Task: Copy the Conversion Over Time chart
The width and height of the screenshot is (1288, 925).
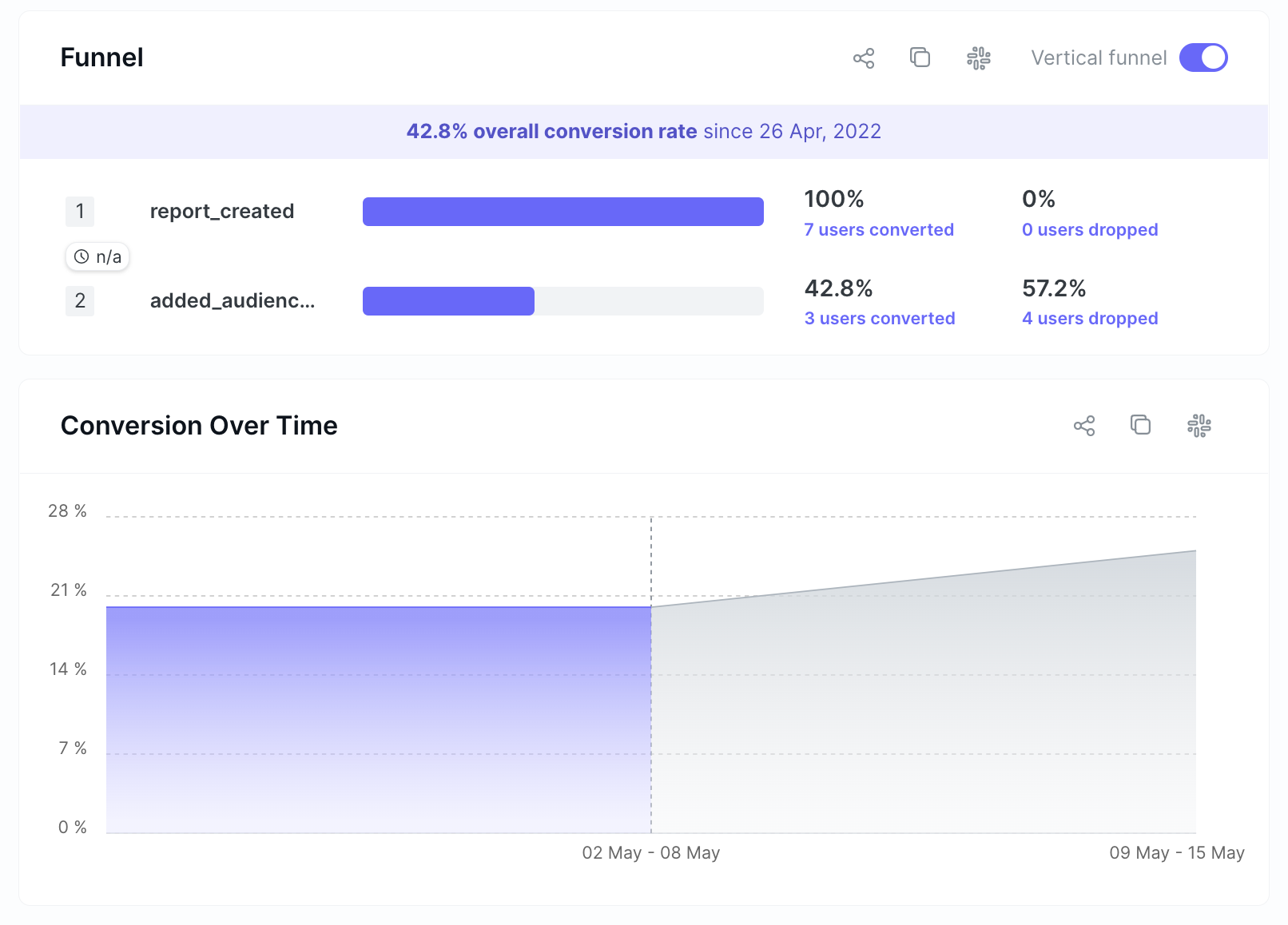Action: pos(1140,425)
